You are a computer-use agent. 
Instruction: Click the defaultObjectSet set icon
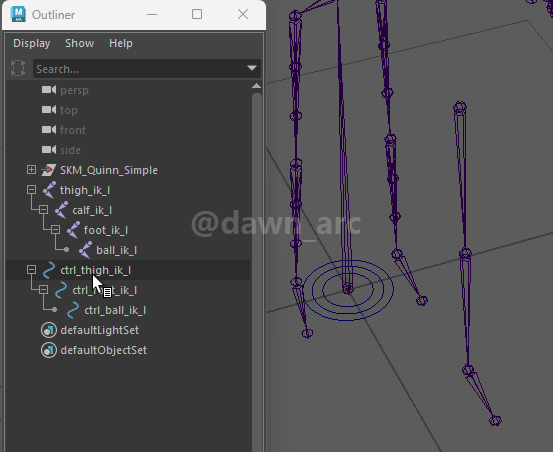pyautogui.click(x=49, y=350)
